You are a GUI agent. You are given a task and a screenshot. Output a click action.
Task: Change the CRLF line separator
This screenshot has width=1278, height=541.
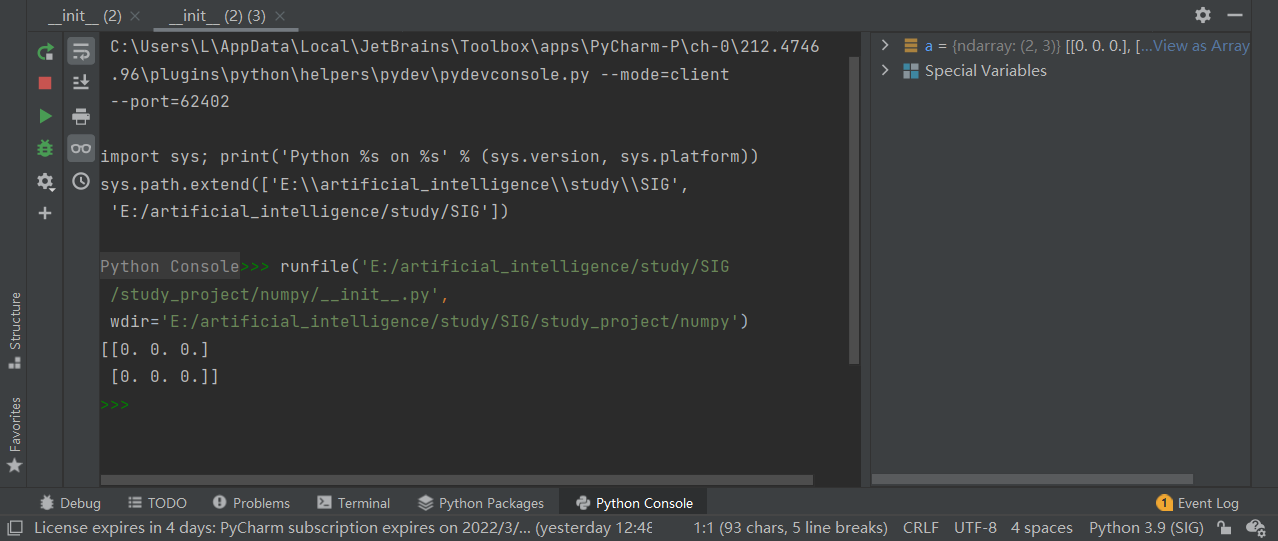[920, 528]
